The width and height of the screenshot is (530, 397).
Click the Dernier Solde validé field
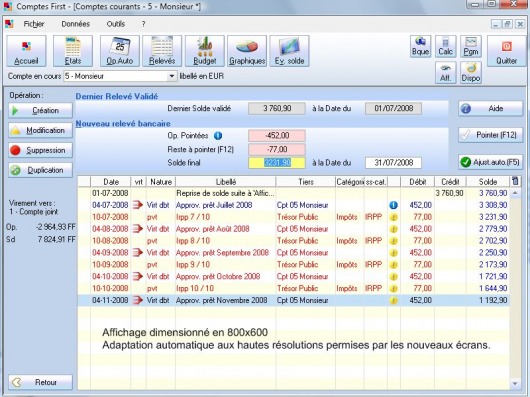(277, 108)
